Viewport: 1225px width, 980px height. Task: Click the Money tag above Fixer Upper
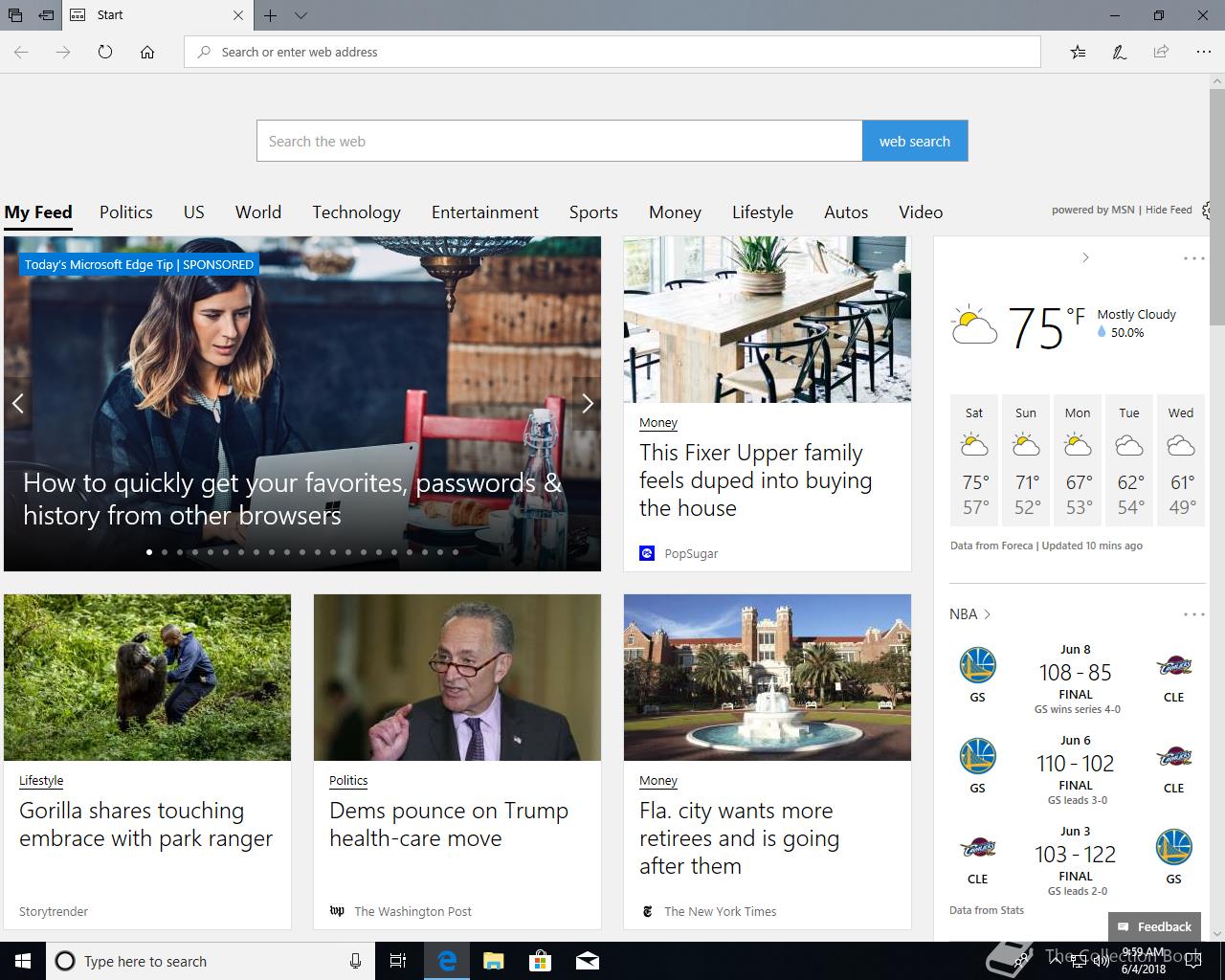(x=658, y=422)
